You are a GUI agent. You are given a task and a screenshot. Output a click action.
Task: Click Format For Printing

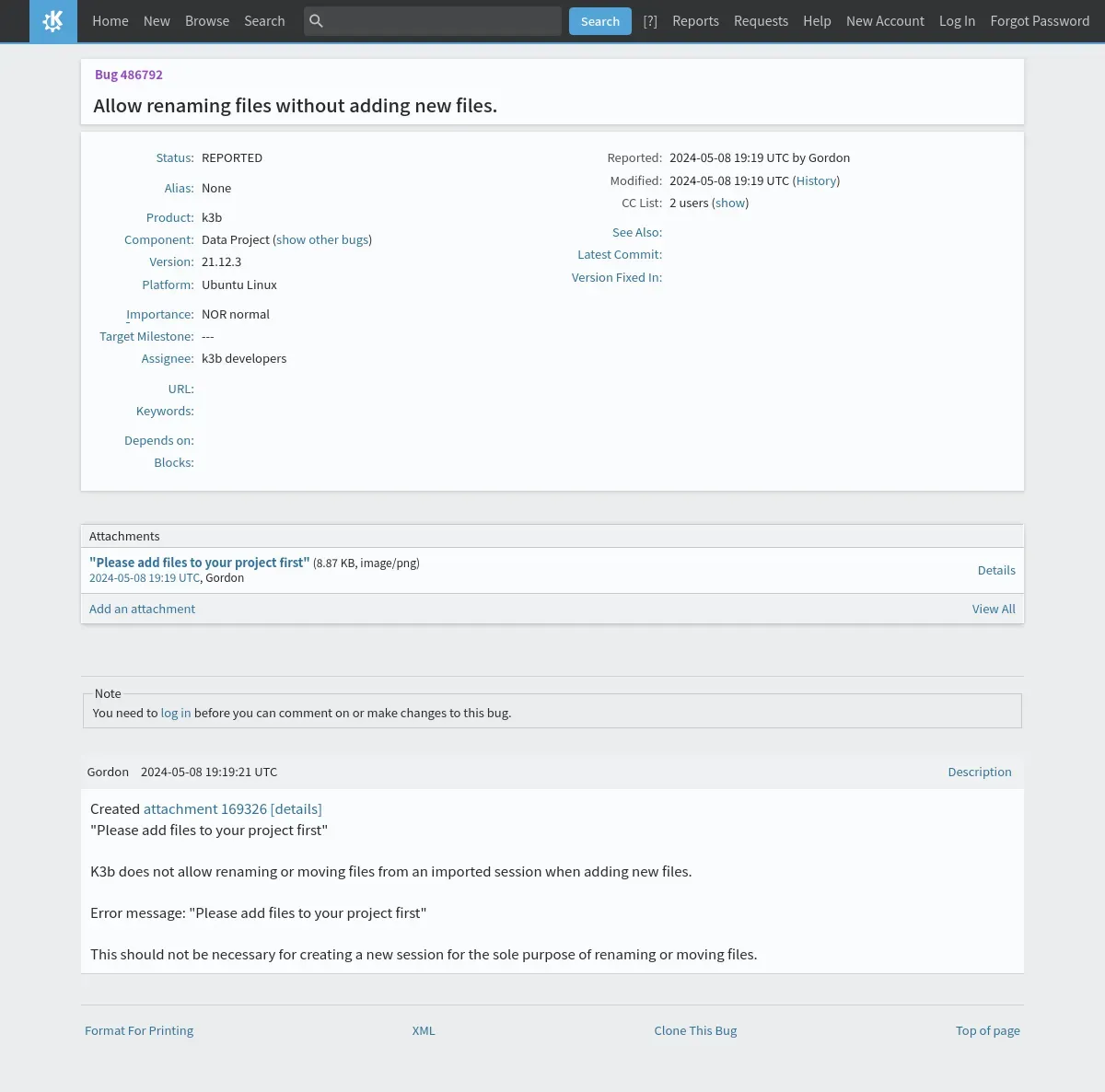[x=139, y=1030]
